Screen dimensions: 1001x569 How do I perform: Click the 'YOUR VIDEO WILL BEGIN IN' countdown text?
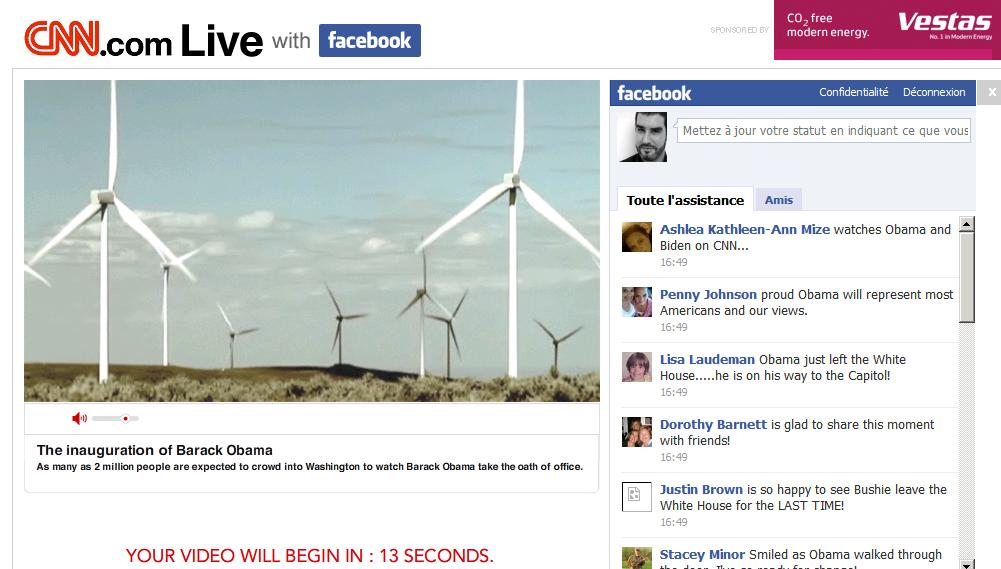click(310, 556)
